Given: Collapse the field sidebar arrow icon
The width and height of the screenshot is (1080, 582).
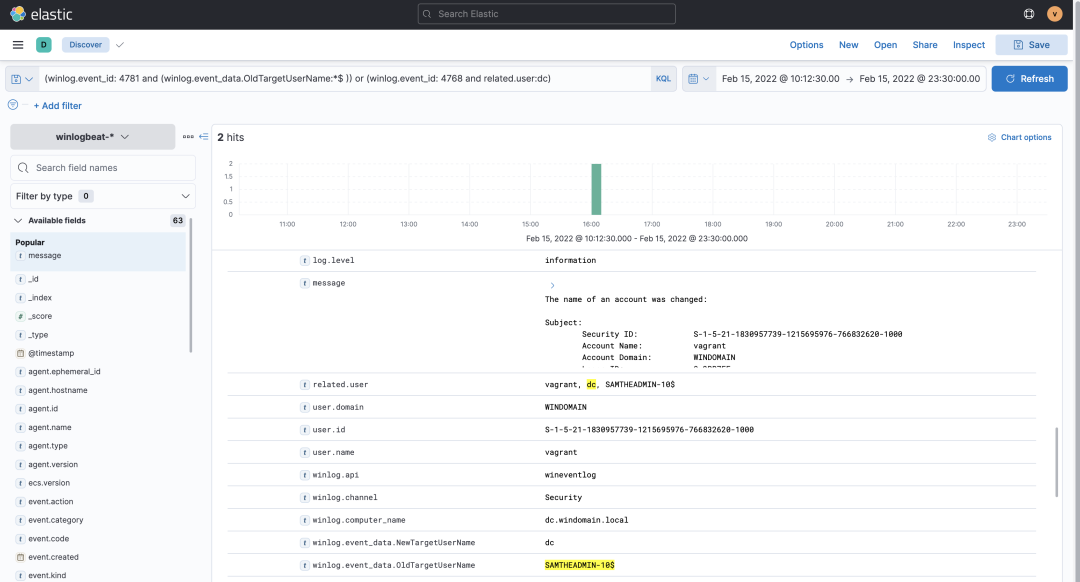Looking at the screenshot, I should [204, 136].
